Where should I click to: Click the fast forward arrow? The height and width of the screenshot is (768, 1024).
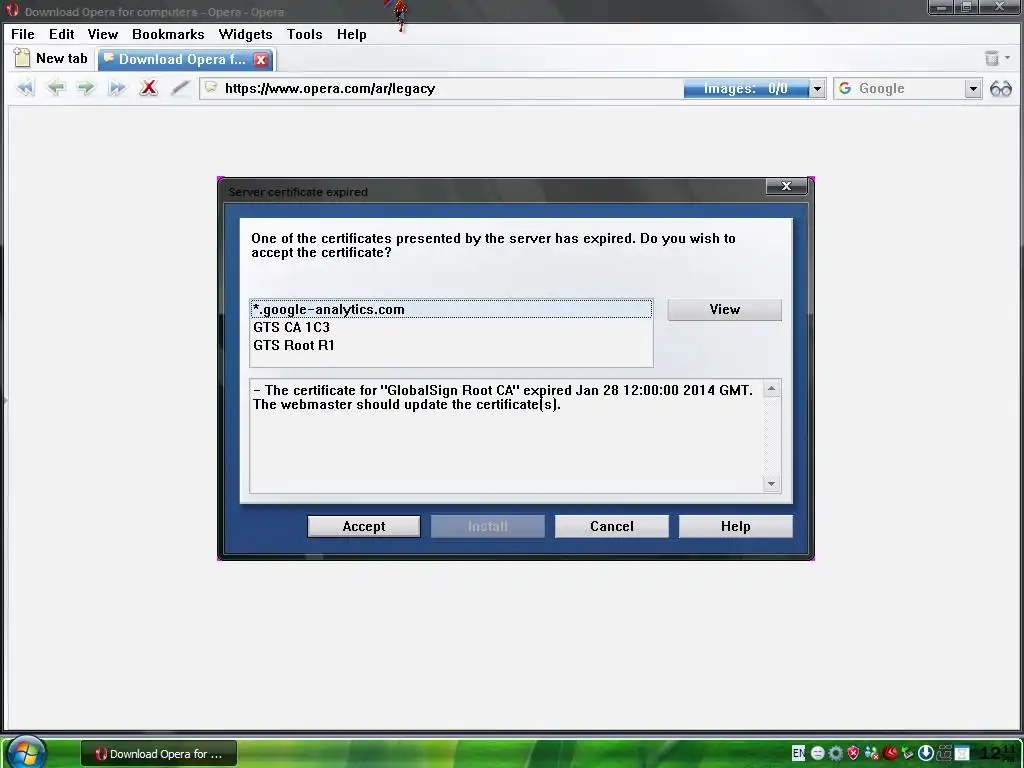tap(117, 88)
